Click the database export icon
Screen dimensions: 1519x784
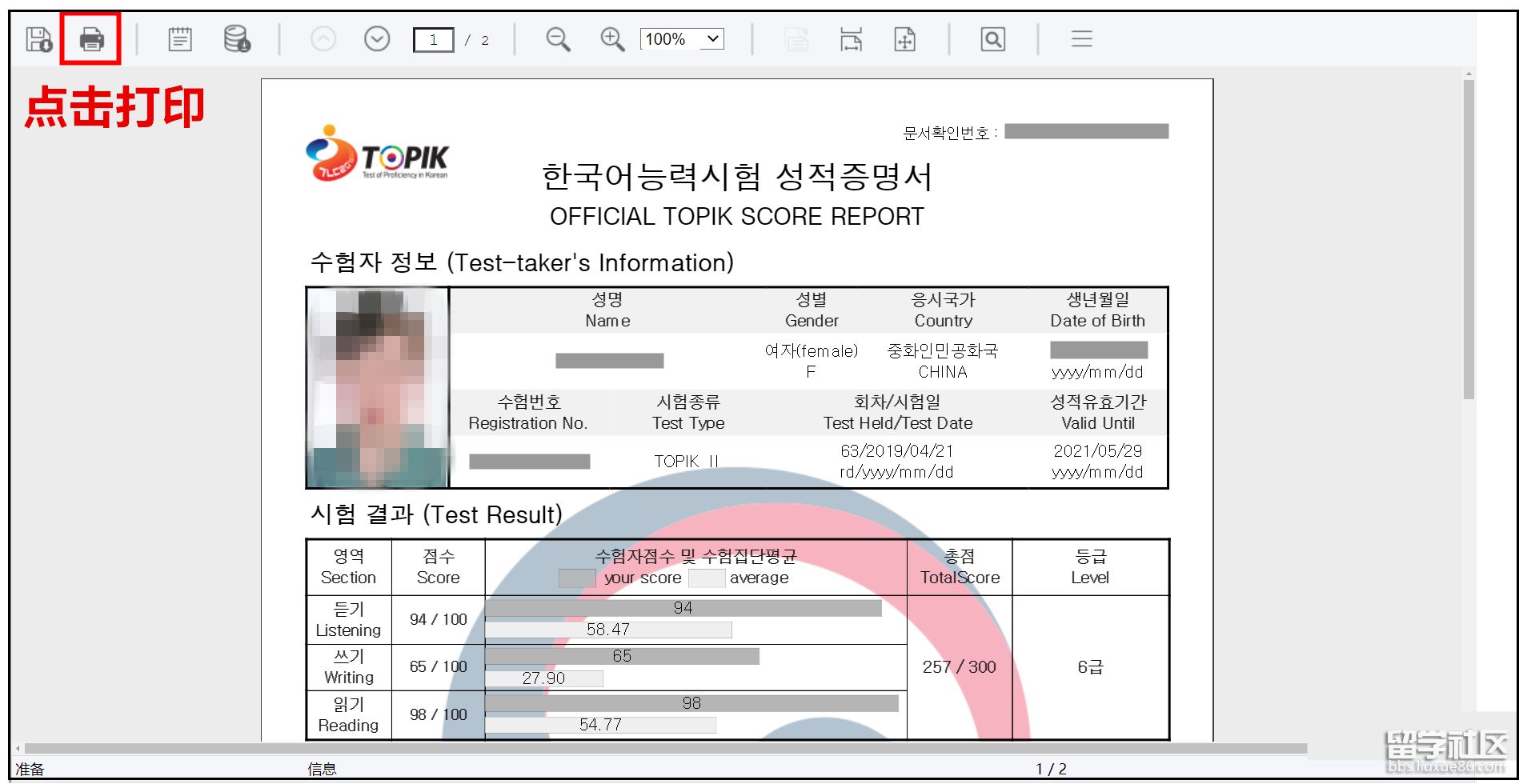pyautogui.click(x=237, y=39)
